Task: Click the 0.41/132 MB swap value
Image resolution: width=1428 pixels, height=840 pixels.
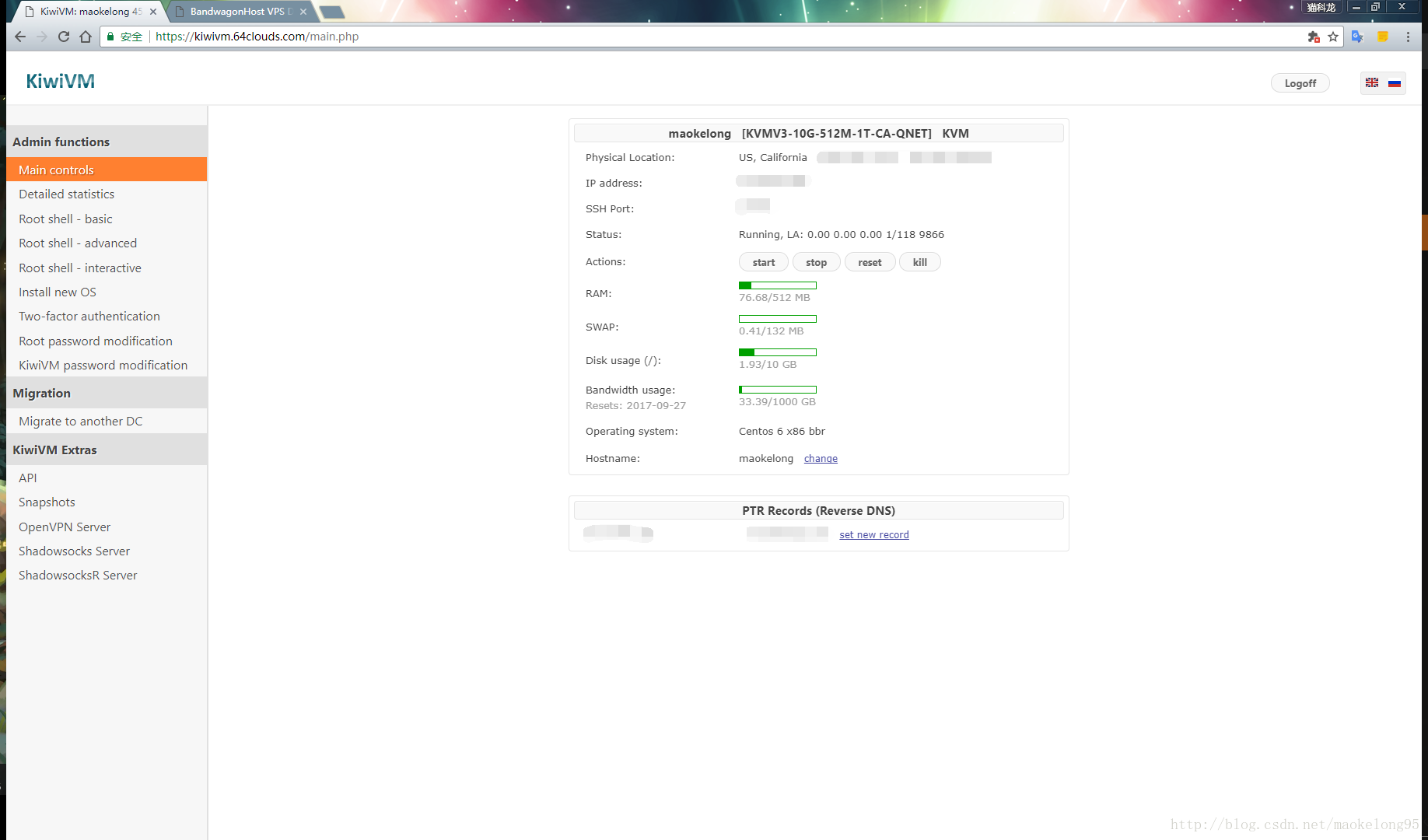Action: pos(772,331)
